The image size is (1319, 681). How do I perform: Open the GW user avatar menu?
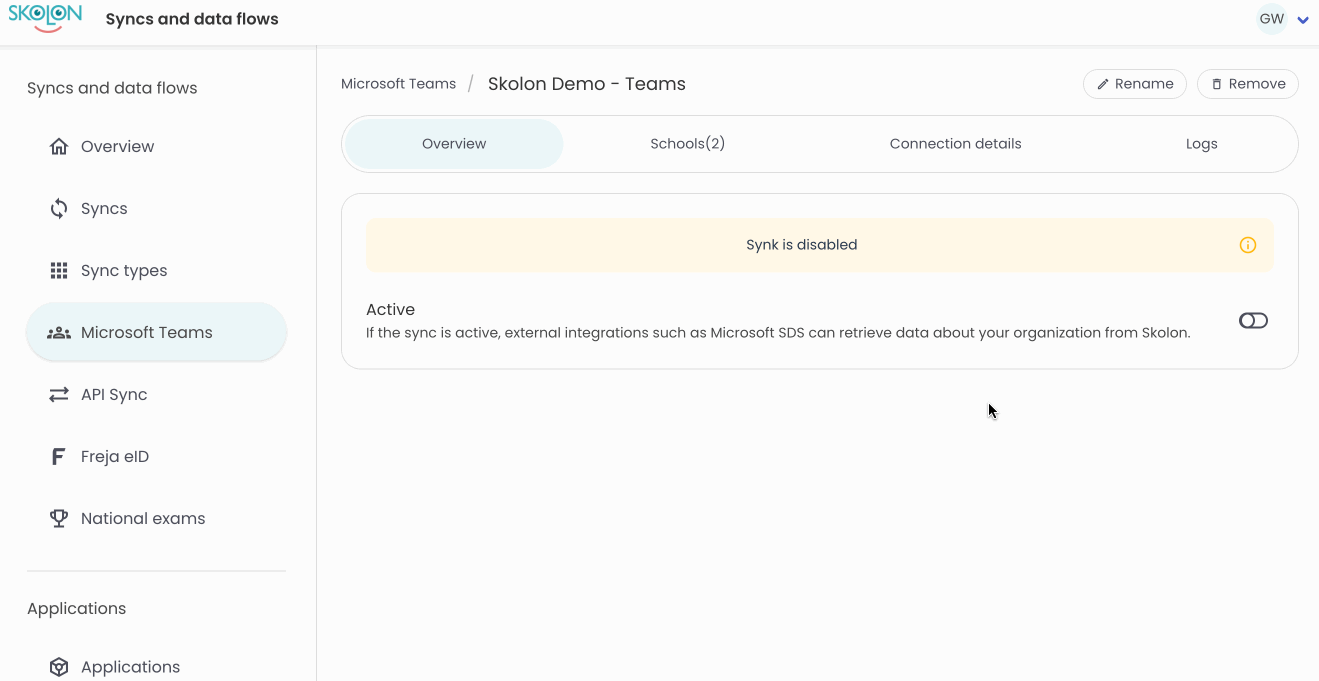1271,19
